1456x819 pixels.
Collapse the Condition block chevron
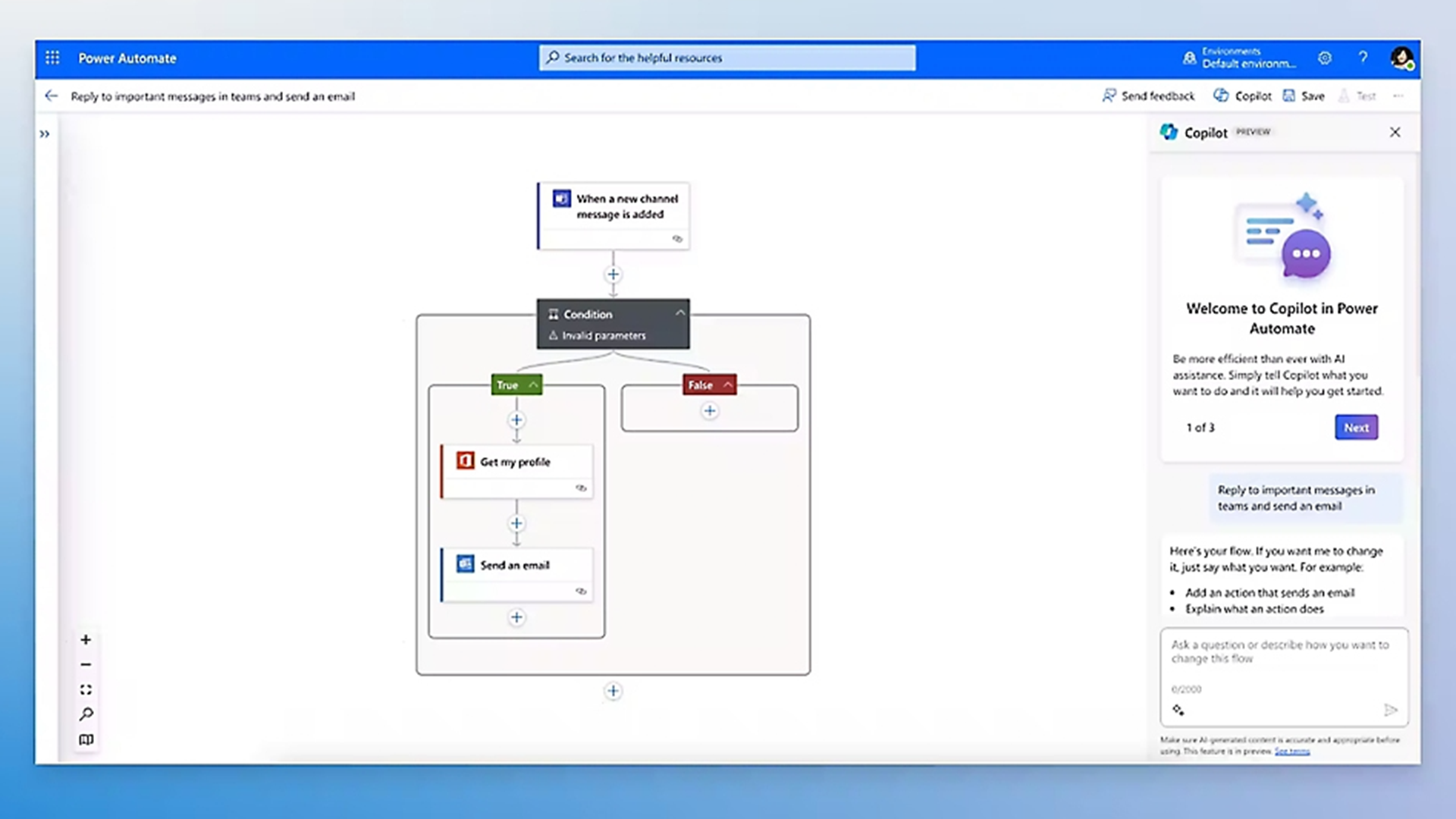[x=679, y=312]
